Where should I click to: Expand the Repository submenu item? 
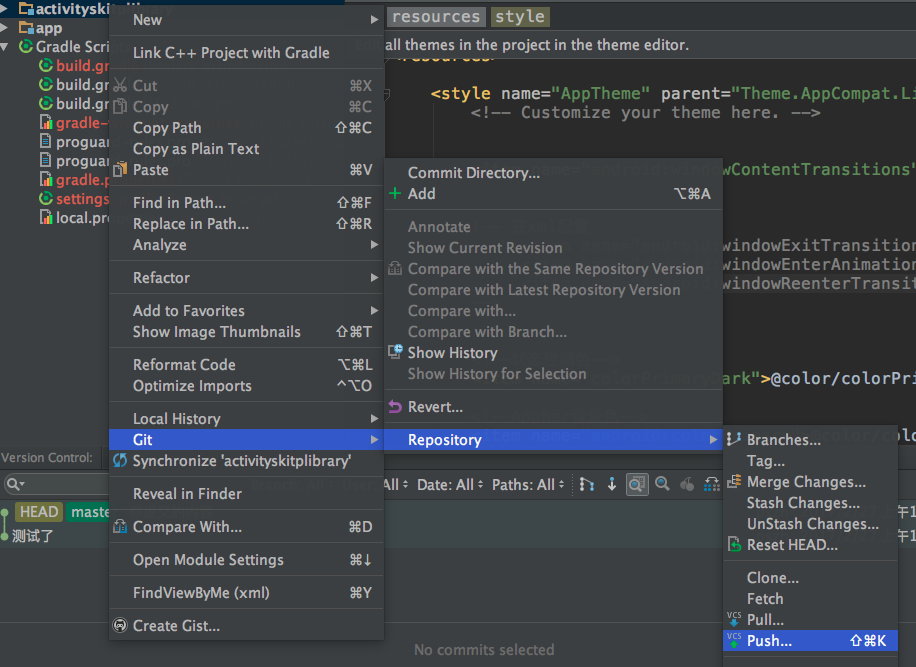pos(553,440)
